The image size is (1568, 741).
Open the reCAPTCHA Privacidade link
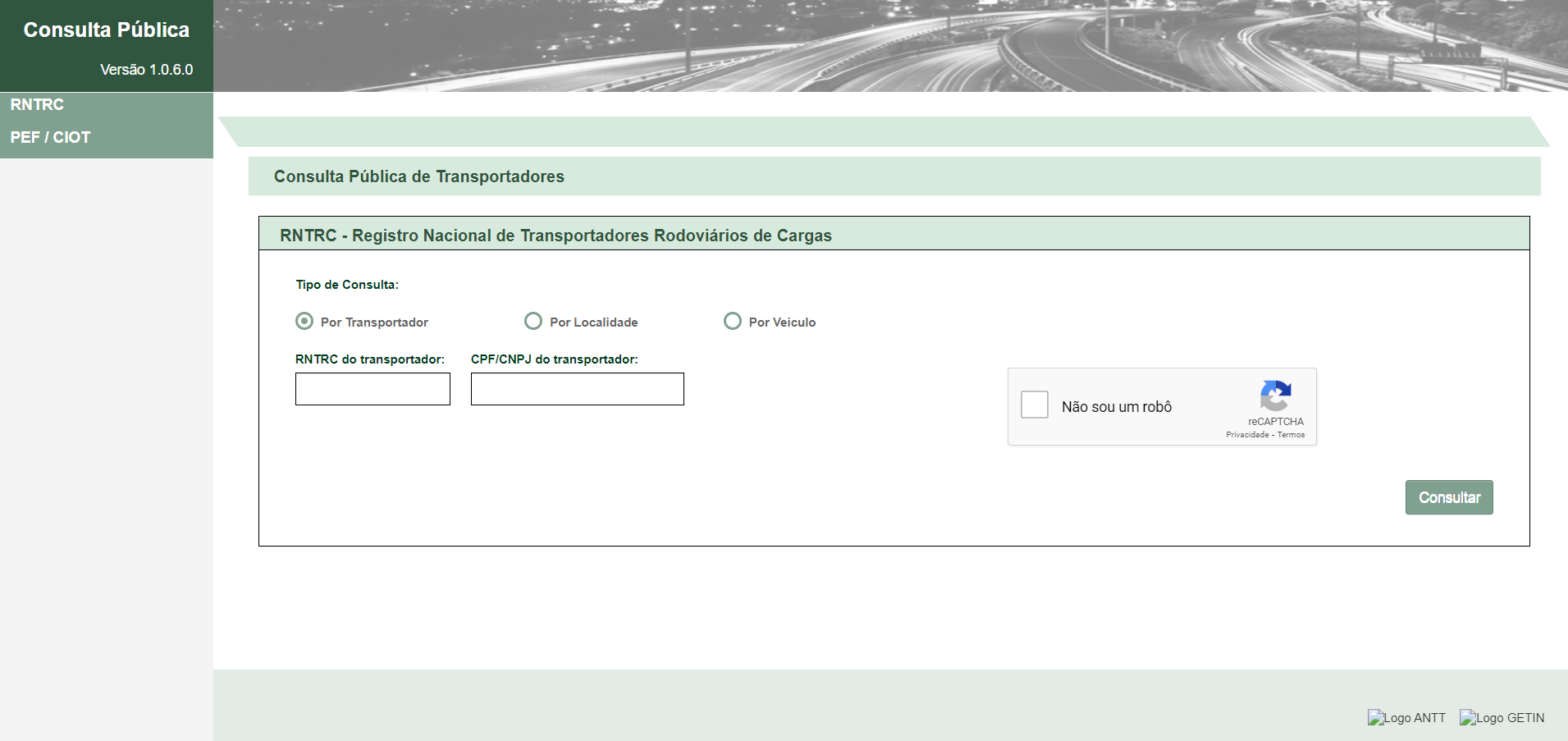tap(1247, 435)
